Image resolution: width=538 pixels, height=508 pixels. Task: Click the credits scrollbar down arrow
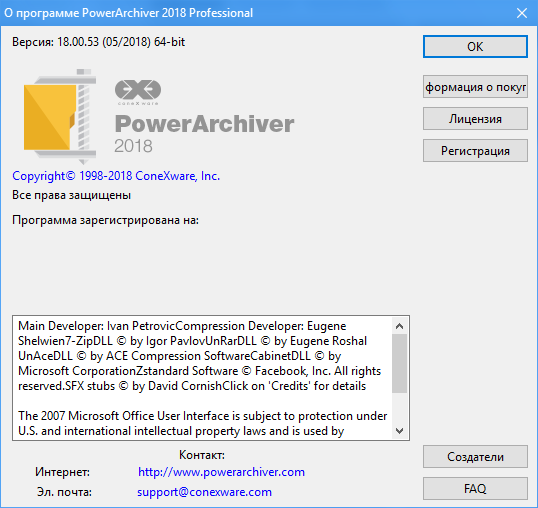point(399,430)
